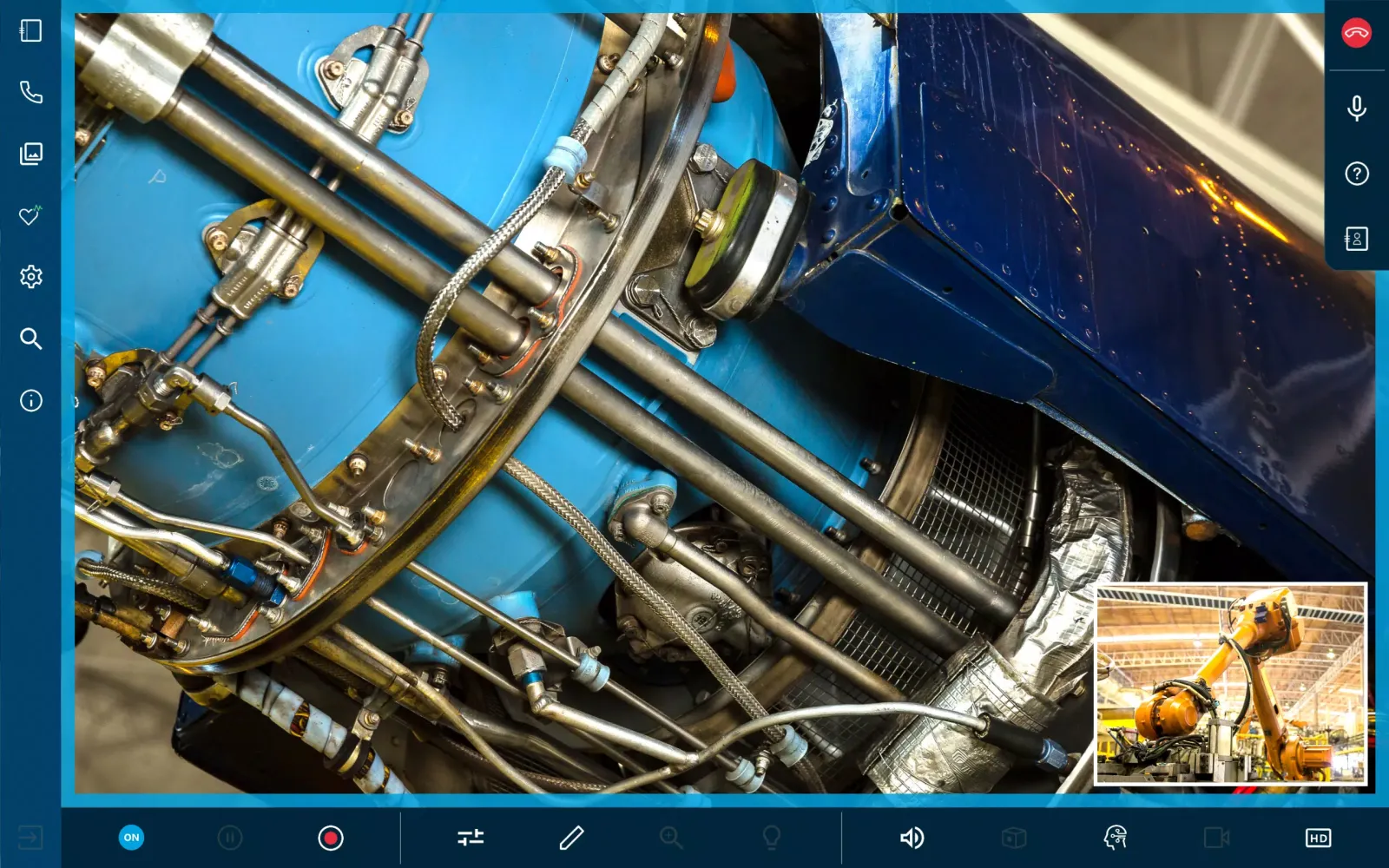1389x868 pixels.
Task: Open the AI head assistant icon
Action: (x=1115, y=838)
